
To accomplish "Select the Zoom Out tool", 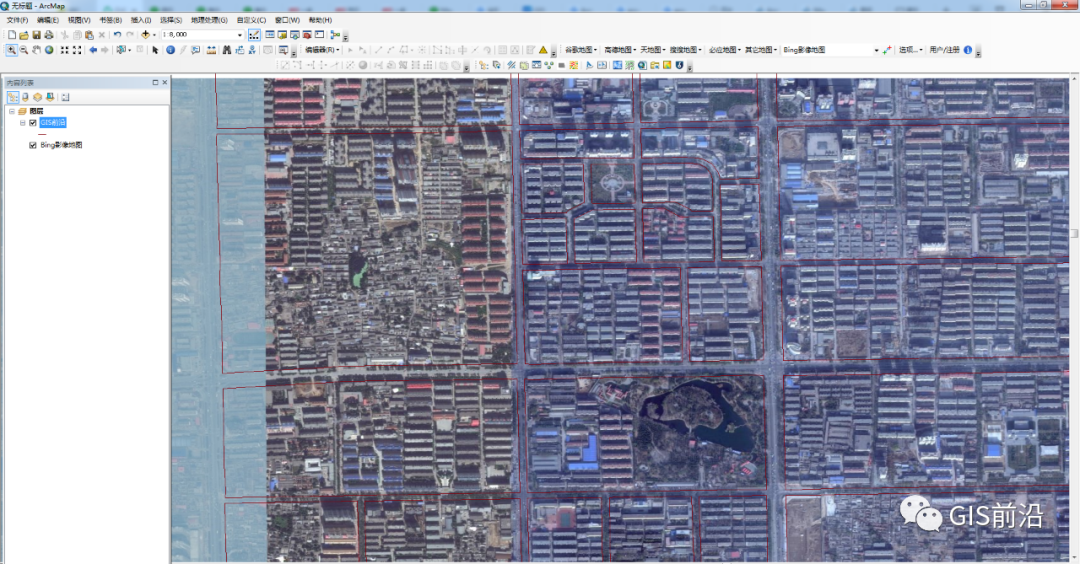I will click(x=24, y=50).
